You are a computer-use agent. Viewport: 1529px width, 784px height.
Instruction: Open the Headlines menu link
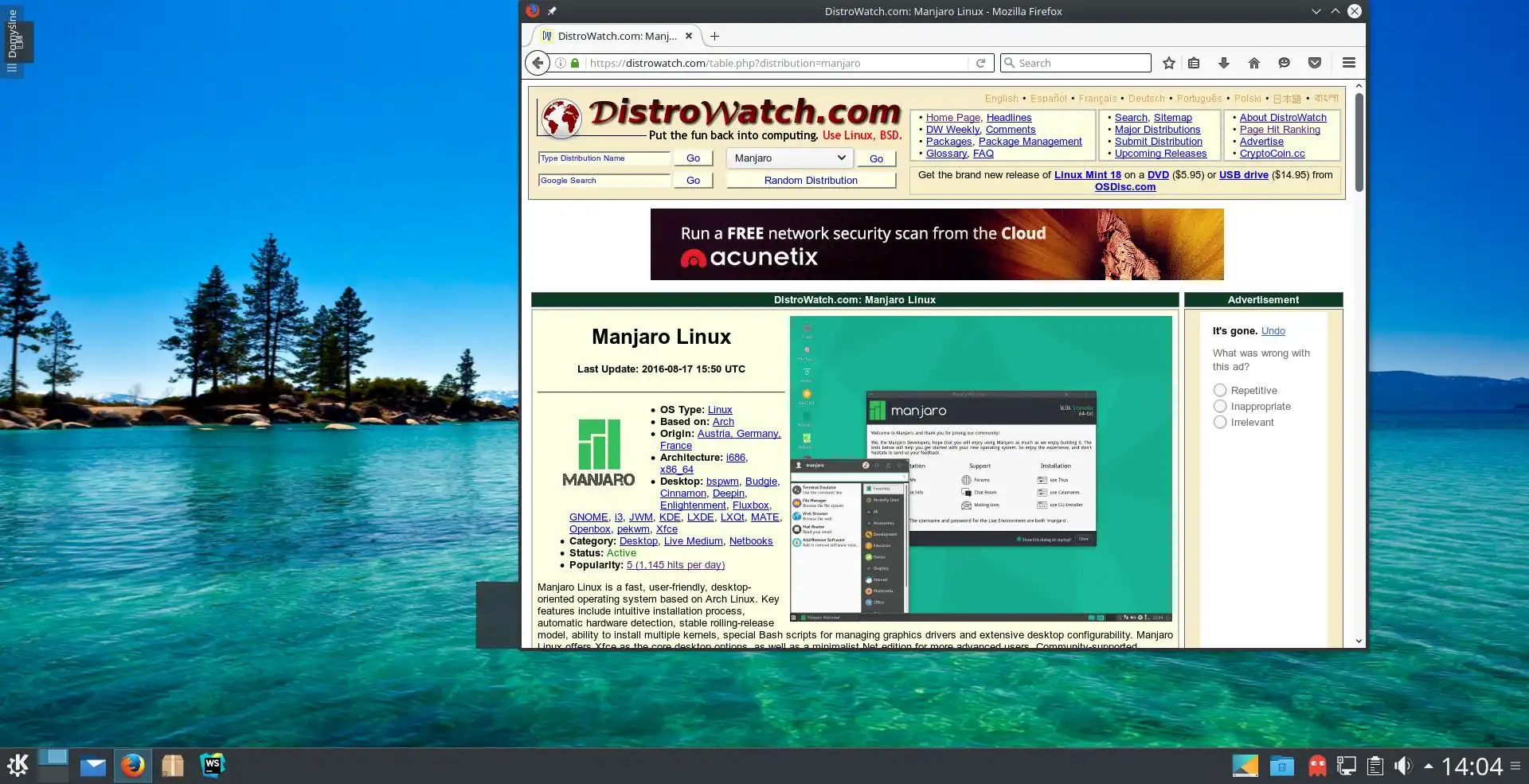(x=1009, y=118)
